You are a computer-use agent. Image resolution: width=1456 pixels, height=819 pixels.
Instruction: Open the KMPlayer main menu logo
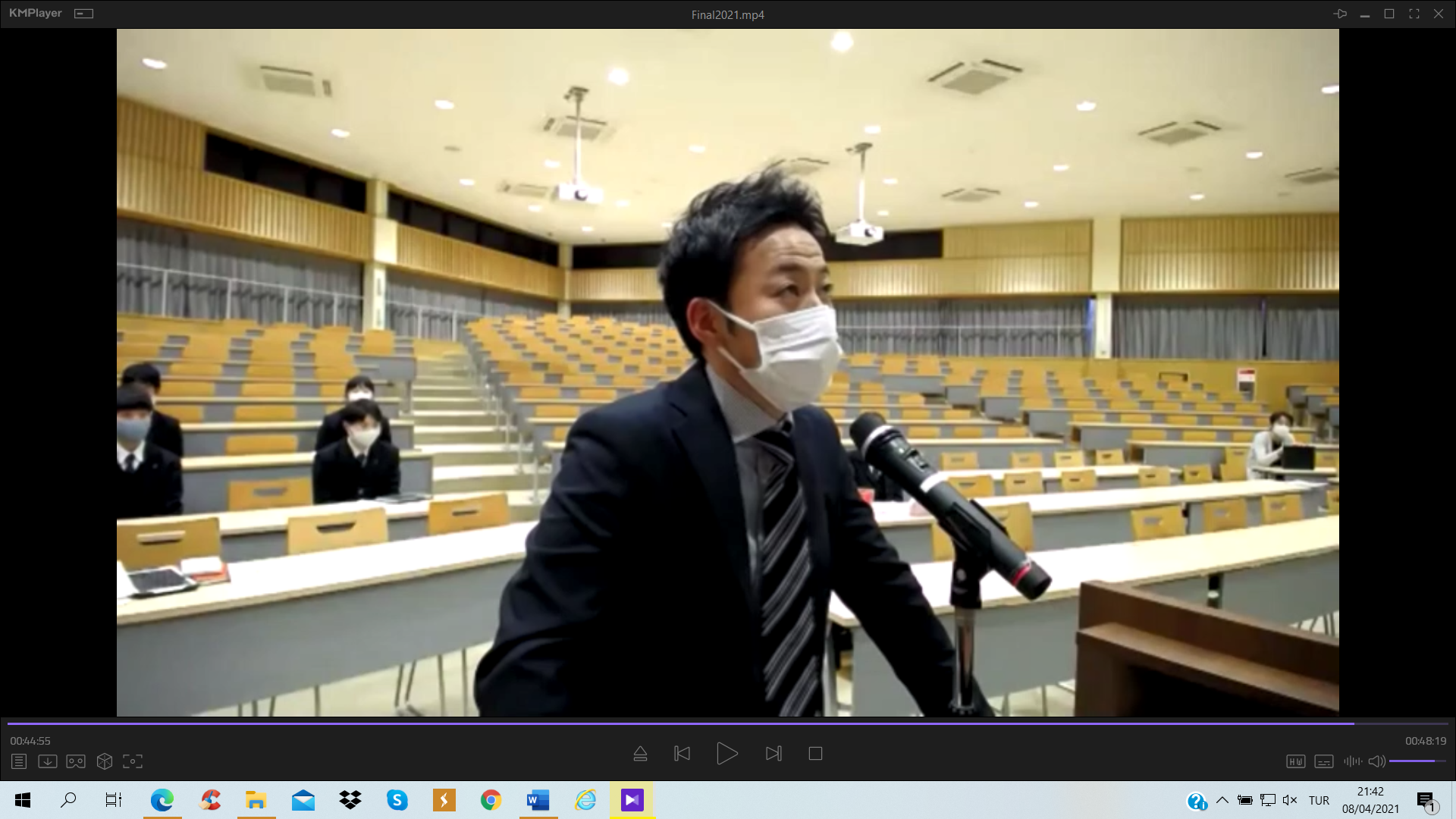coord(35,14)
